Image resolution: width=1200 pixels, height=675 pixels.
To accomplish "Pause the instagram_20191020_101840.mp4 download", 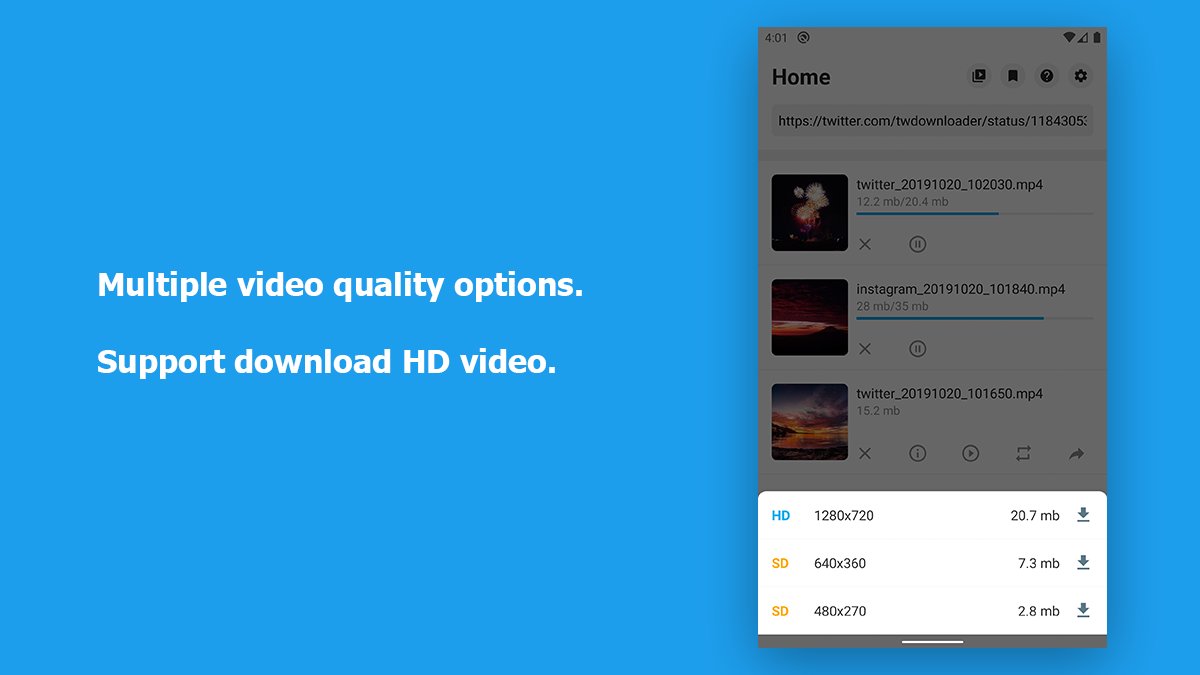I will click(918, 349).
